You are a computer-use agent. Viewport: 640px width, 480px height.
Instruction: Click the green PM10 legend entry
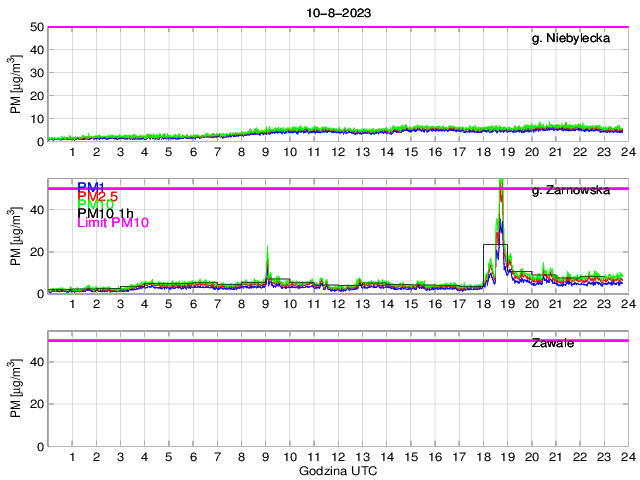click(95, 204)
